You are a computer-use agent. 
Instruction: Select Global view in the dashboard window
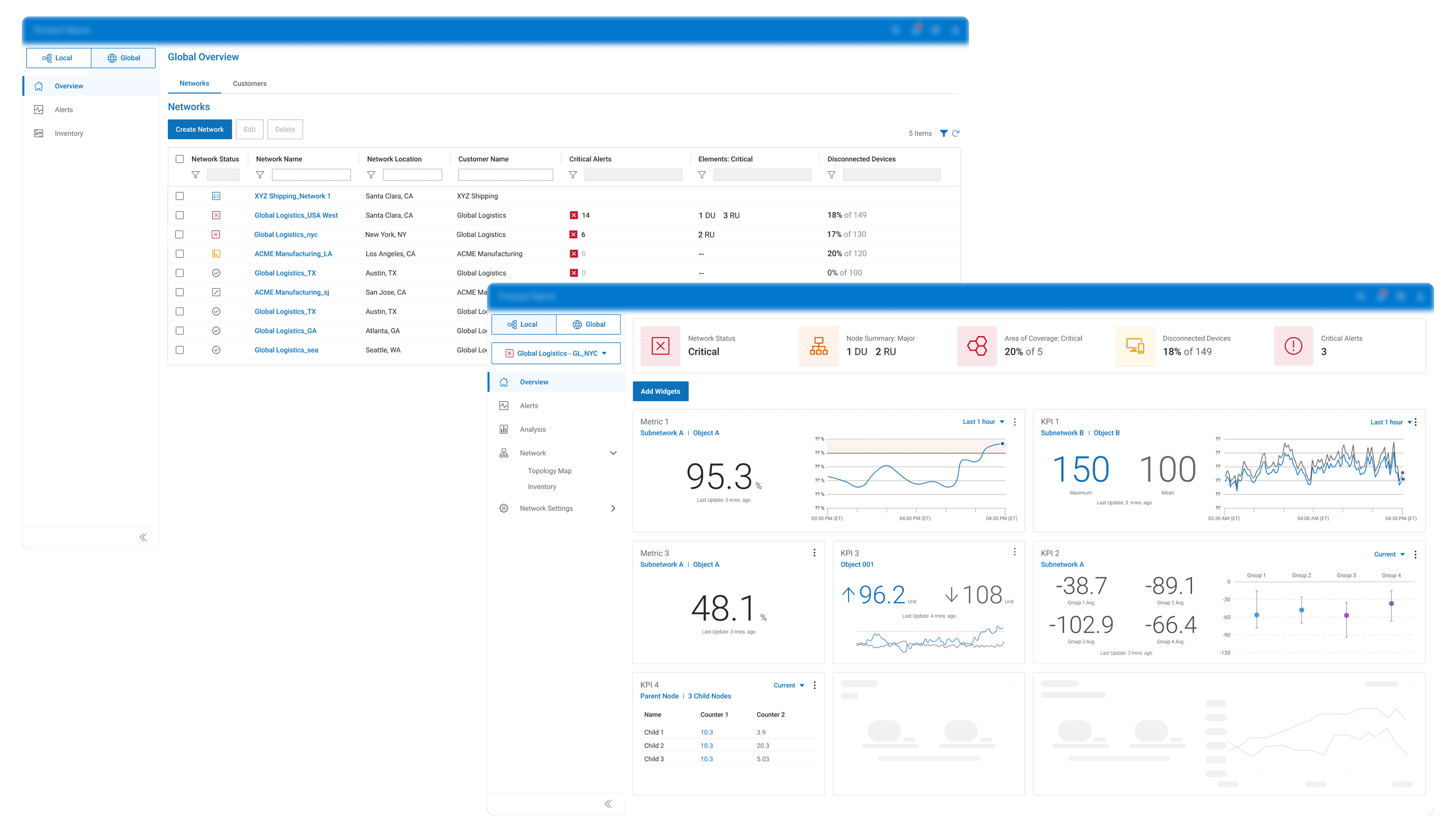coord(588,324)
